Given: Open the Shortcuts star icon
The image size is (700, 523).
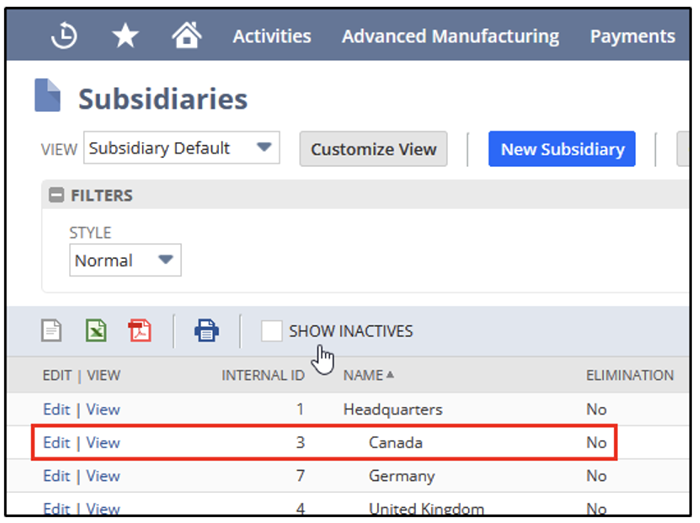Looking at the screenshot, I should [x=125, y=36].
